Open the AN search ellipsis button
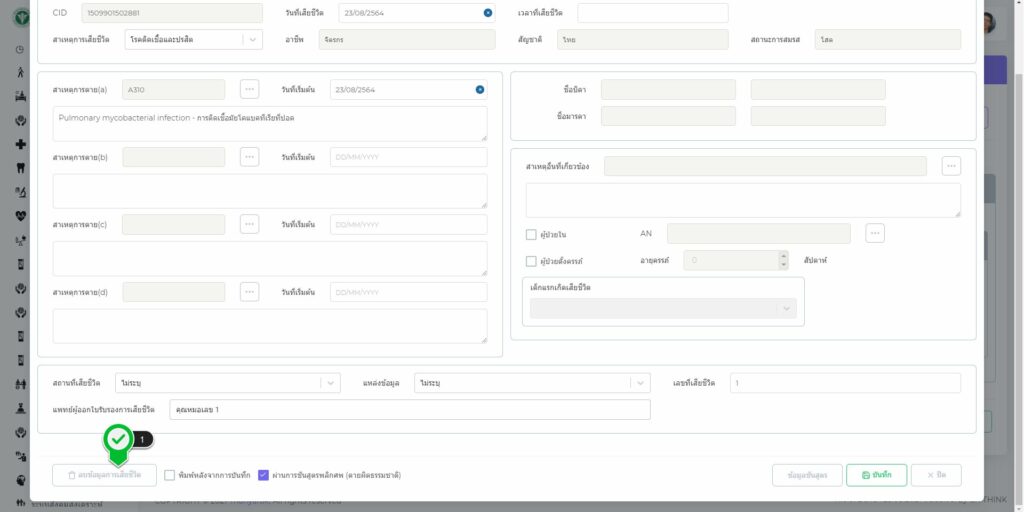Image resolution: width=1024 pixels, height=512 pixels. click(875, 233)
